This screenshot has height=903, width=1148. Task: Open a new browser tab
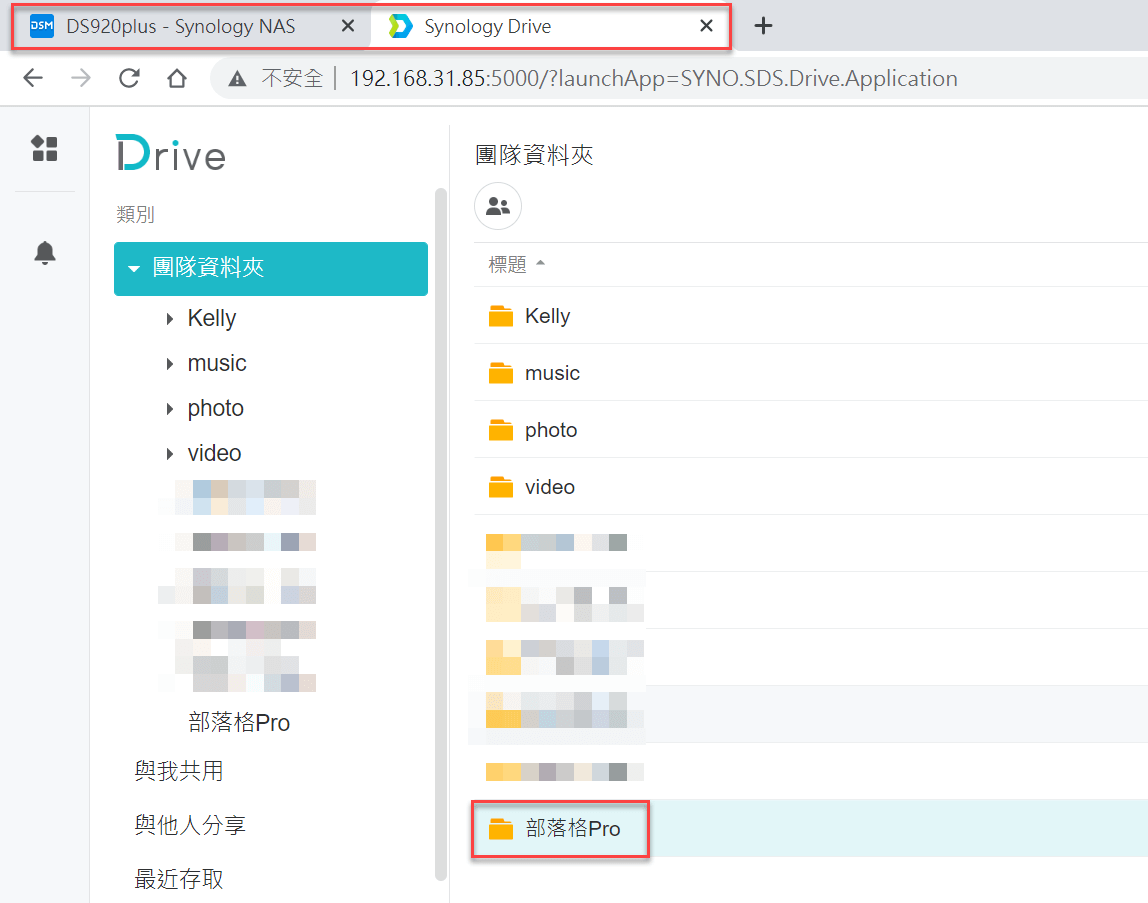click(x=763, y=26)
